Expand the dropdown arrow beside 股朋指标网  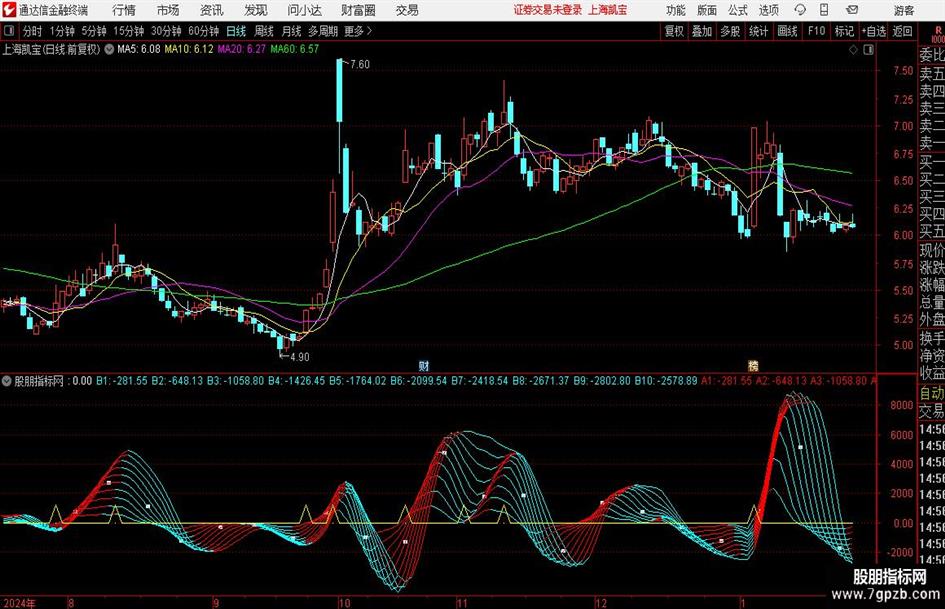(x=7, y=381)
